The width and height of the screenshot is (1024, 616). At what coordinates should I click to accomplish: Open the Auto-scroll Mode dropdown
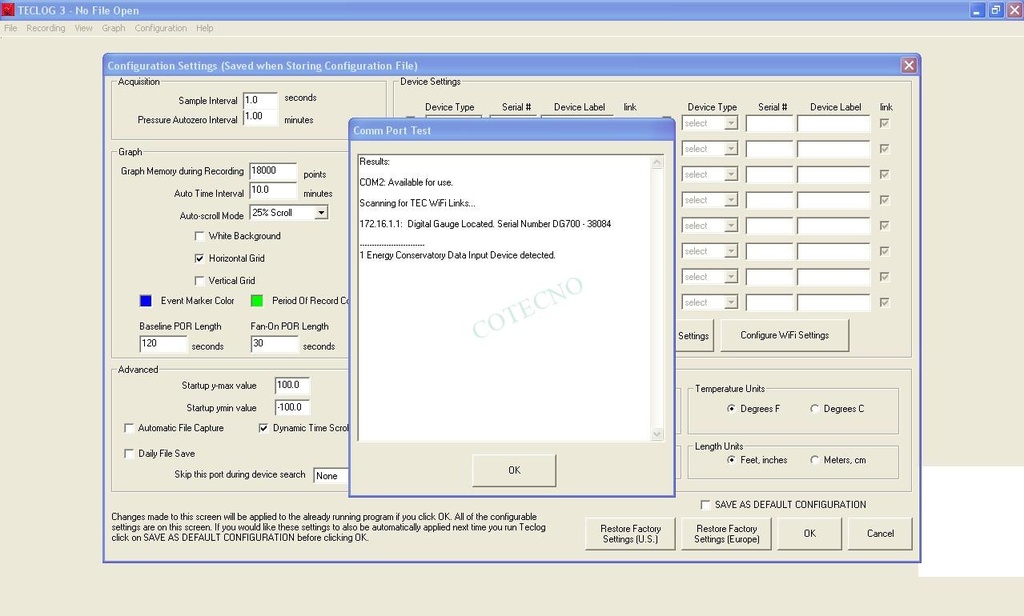[320, 213]
